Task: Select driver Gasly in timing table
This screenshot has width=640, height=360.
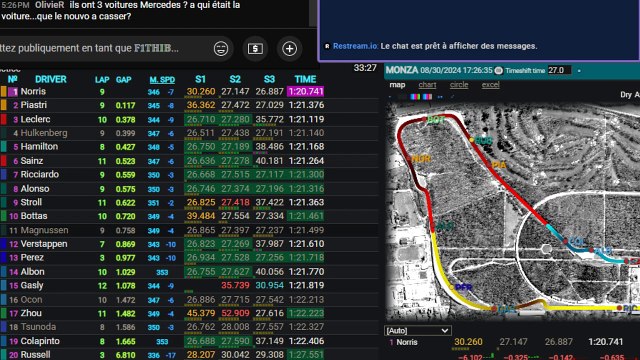Action: click(x=32, y=285)
